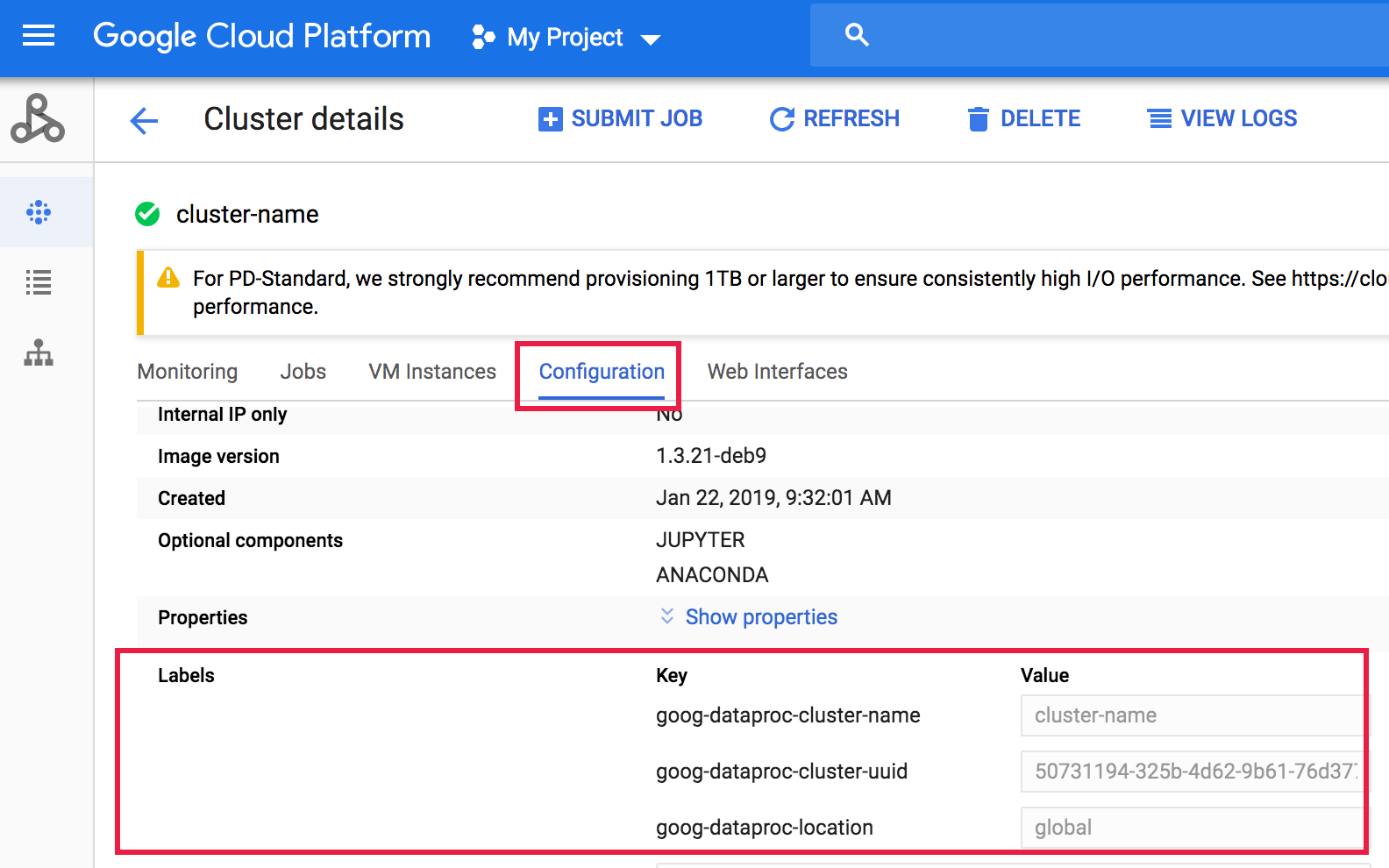Click the Dataproc product logo icon
Screen dimensions: 1389x868
pos(38,119)
